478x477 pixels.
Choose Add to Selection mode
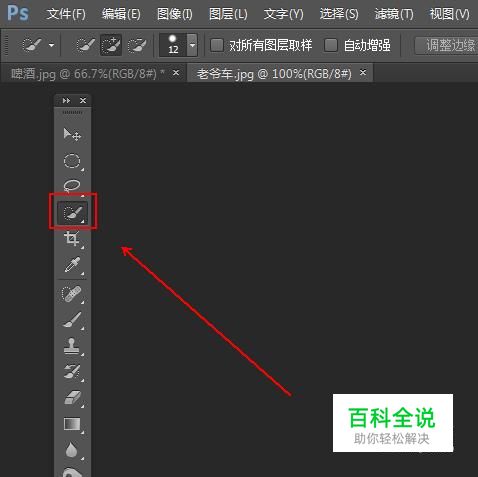point(111,45)
